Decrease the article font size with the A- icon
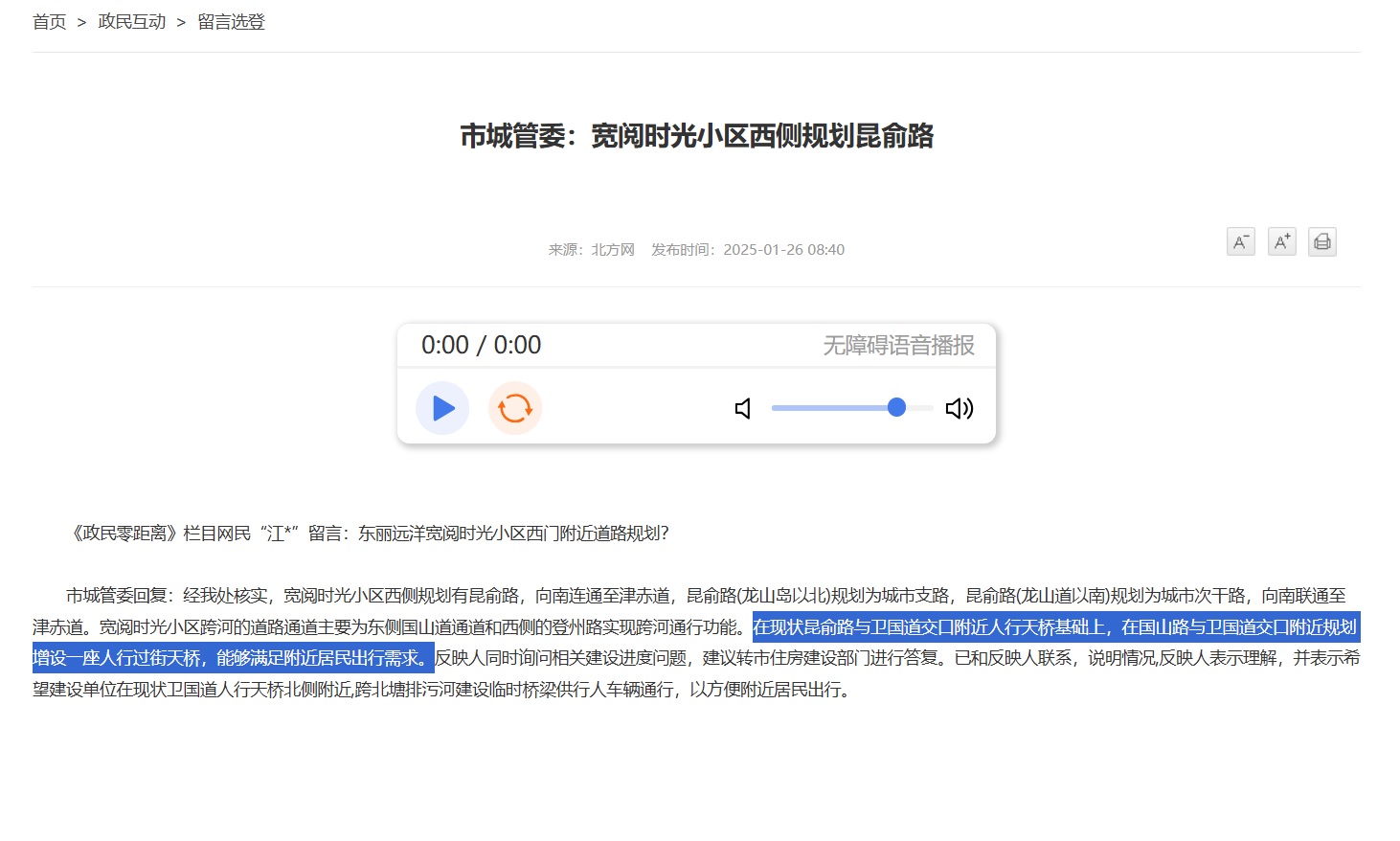 tap(1240, 242)
